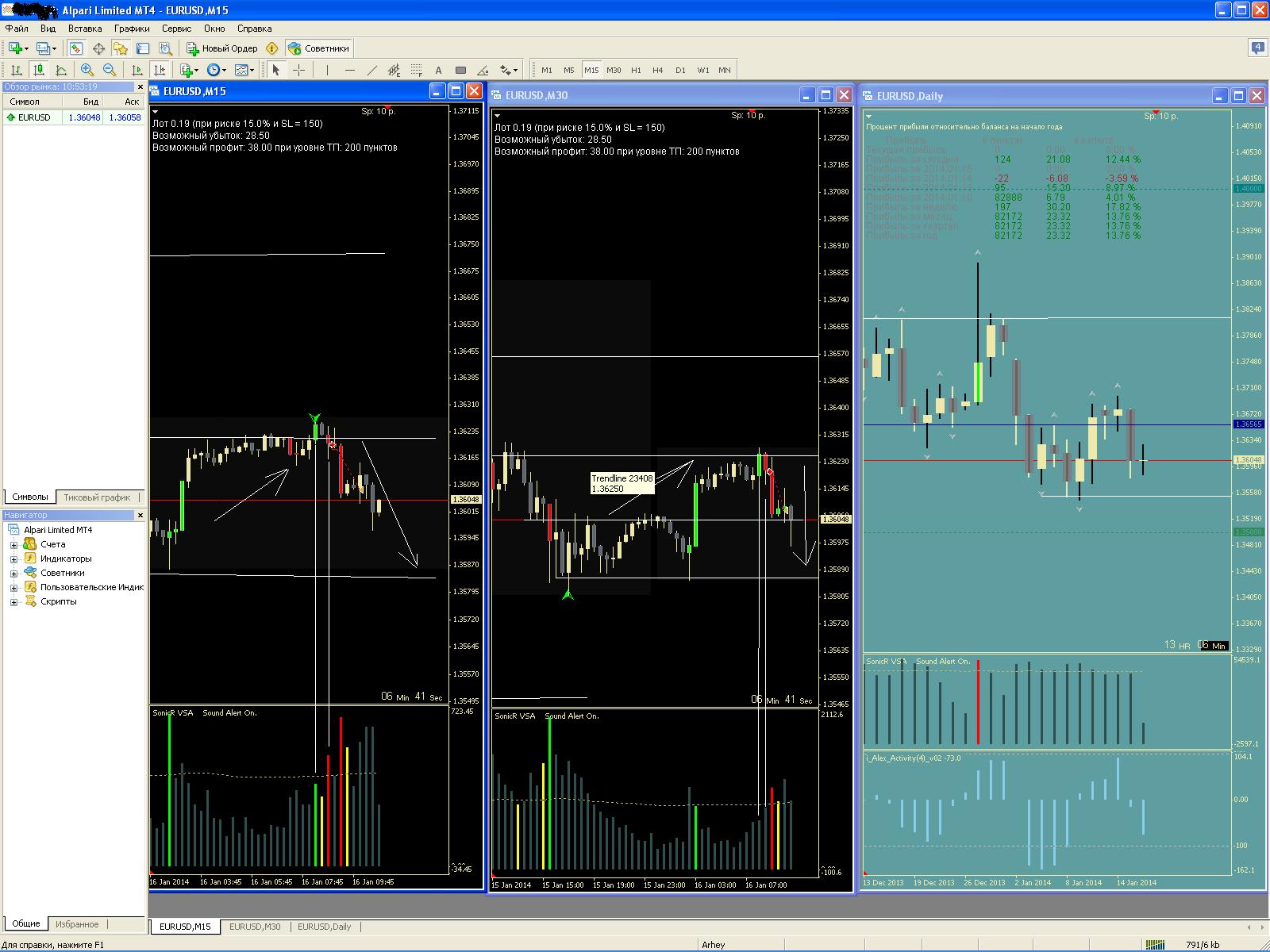Image resolution: width=1270 pixels, height=952 pixels.
Task: Close the Обзор рынка panel
Action: 140,87
